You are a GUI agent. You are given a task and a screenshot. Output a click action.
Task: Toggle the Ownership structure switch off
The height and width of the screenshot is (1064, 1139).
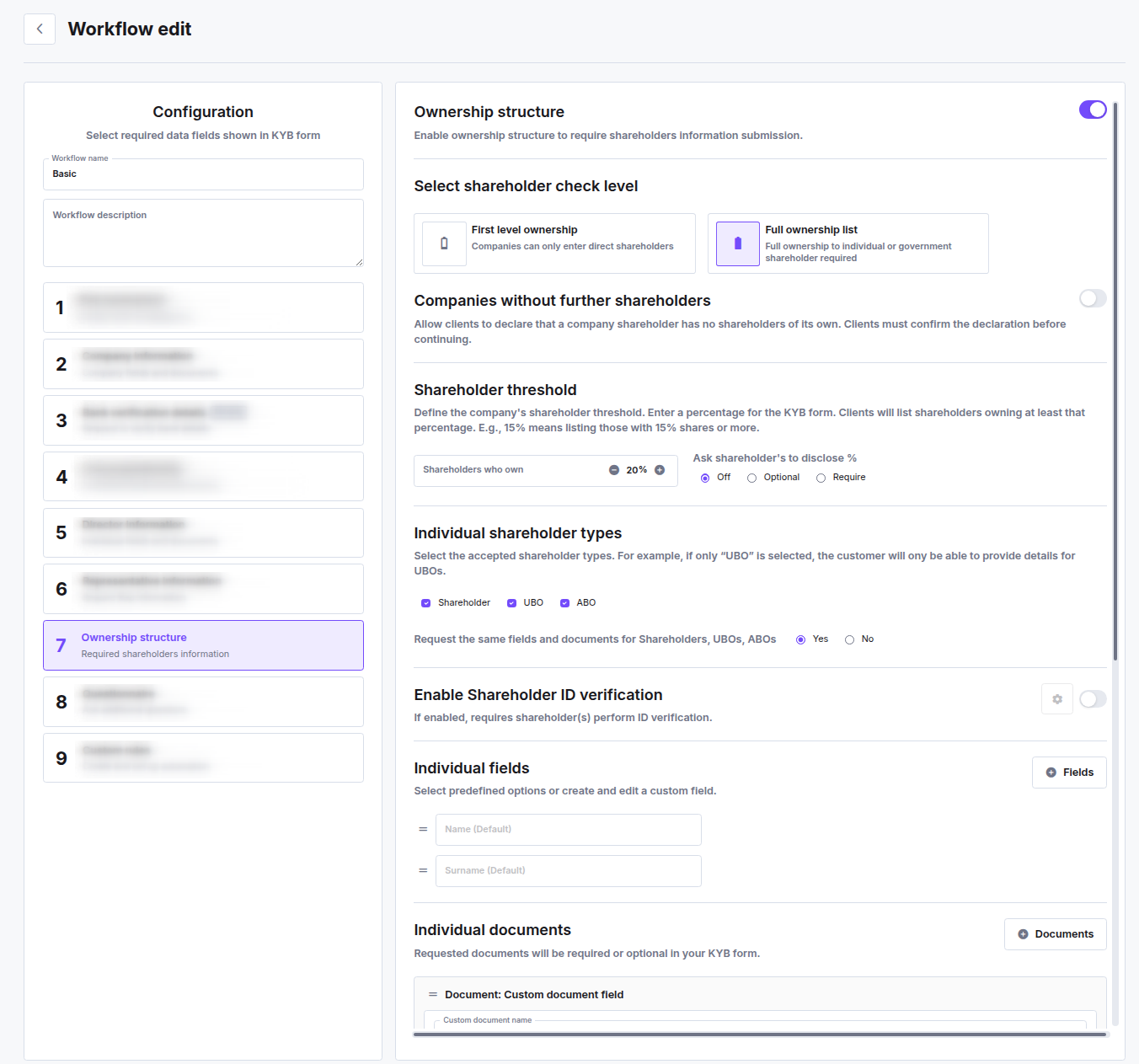1093,110
